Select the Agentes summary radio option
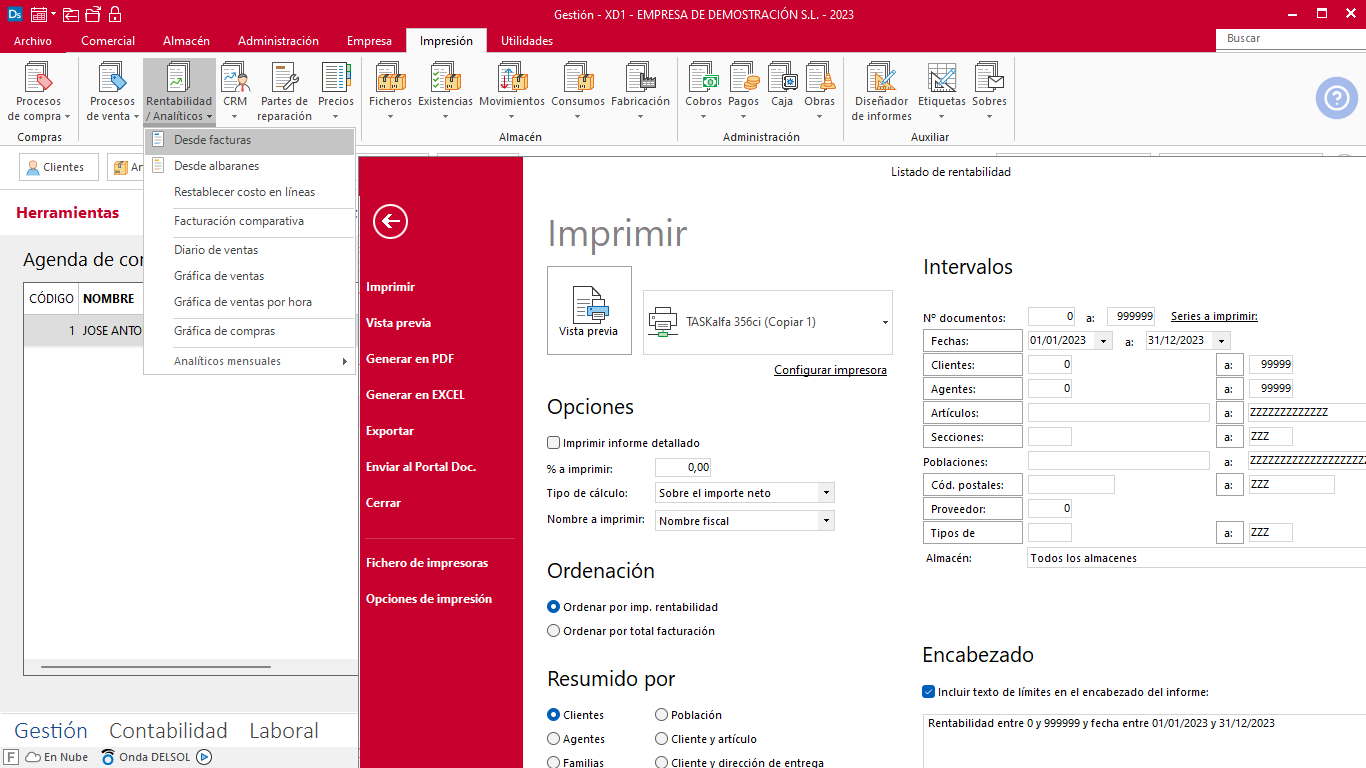This screenshot has width=1366, height=768. [554, 739]
